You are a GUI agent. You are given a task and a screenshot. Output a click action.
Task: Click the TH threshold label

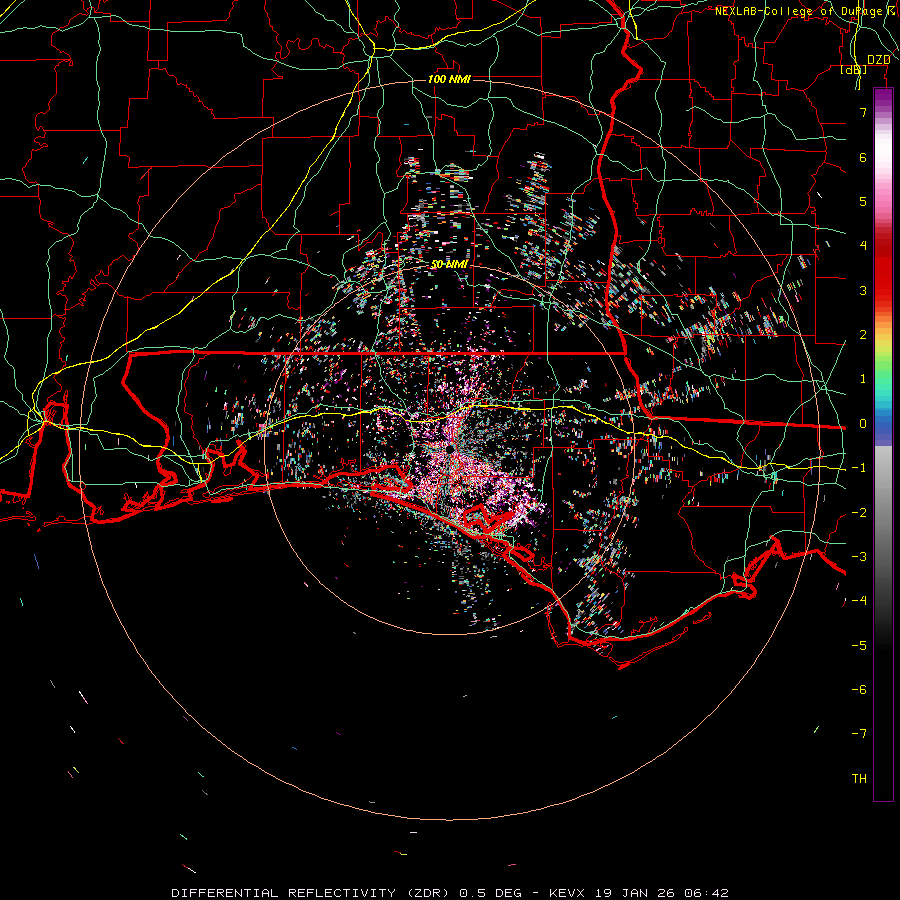point(859,779)
